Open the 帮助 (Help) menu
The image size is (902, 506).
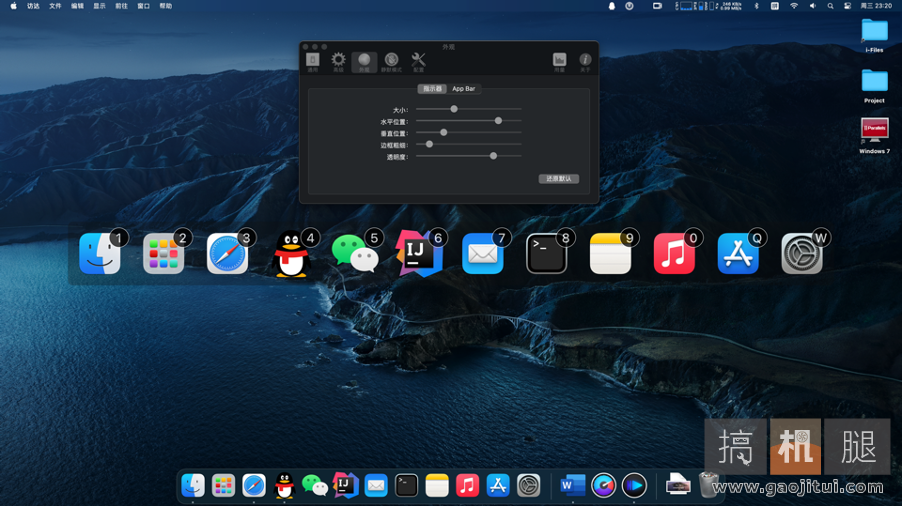tap(166, 6)
